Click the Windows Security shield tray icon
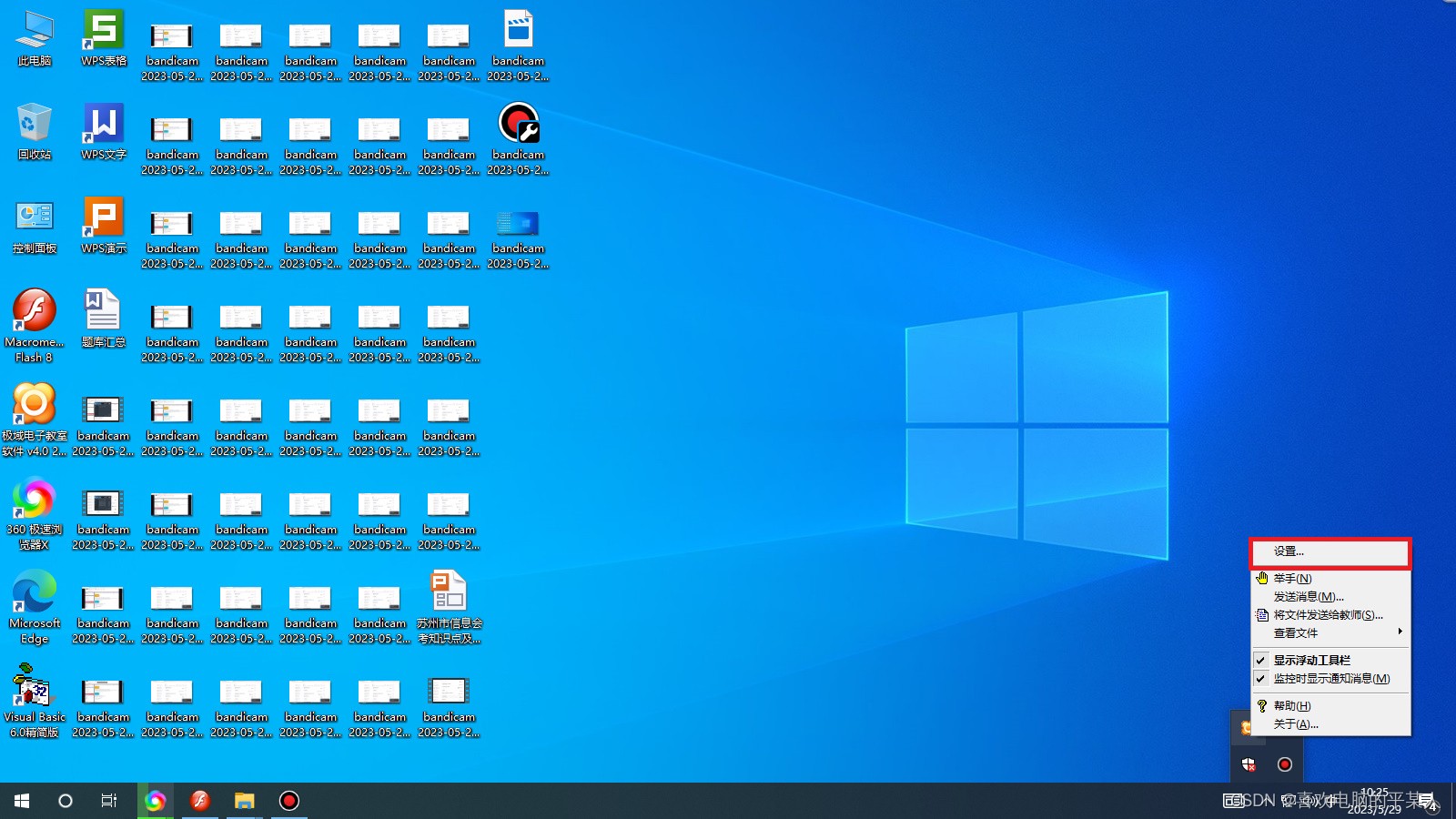 click(1249, 764)
